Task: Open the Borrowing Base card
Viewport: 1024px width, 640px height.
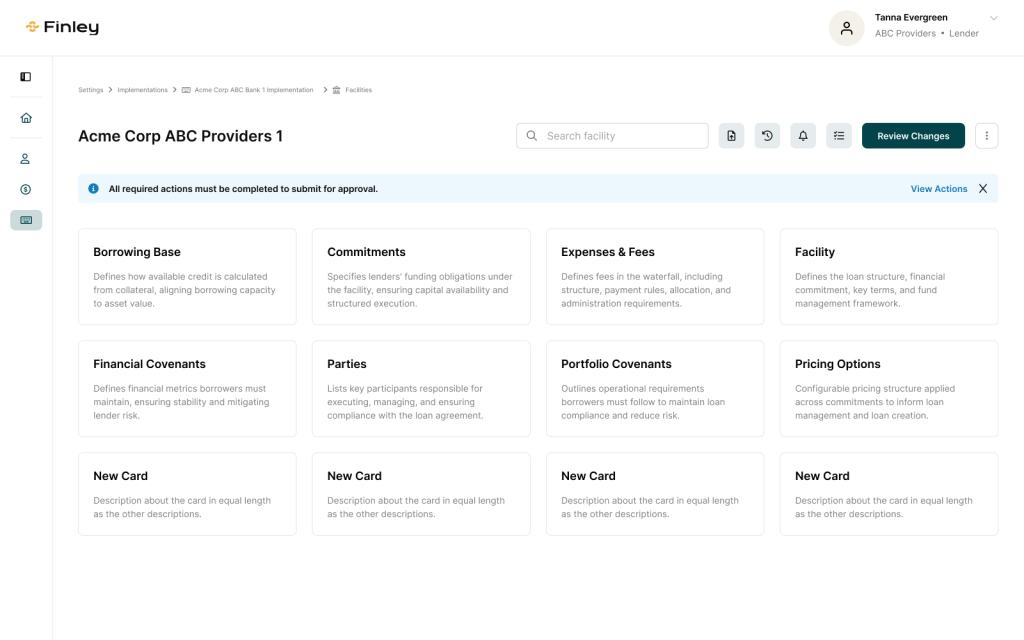Action: click(x=187, y=276)
